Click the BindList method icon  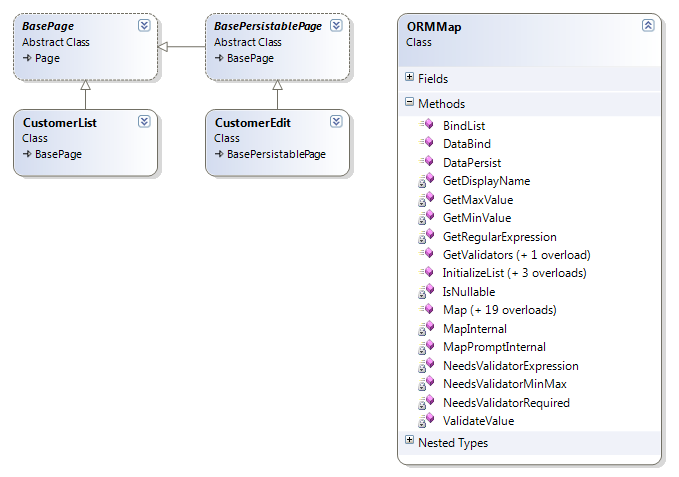[426, 125]
